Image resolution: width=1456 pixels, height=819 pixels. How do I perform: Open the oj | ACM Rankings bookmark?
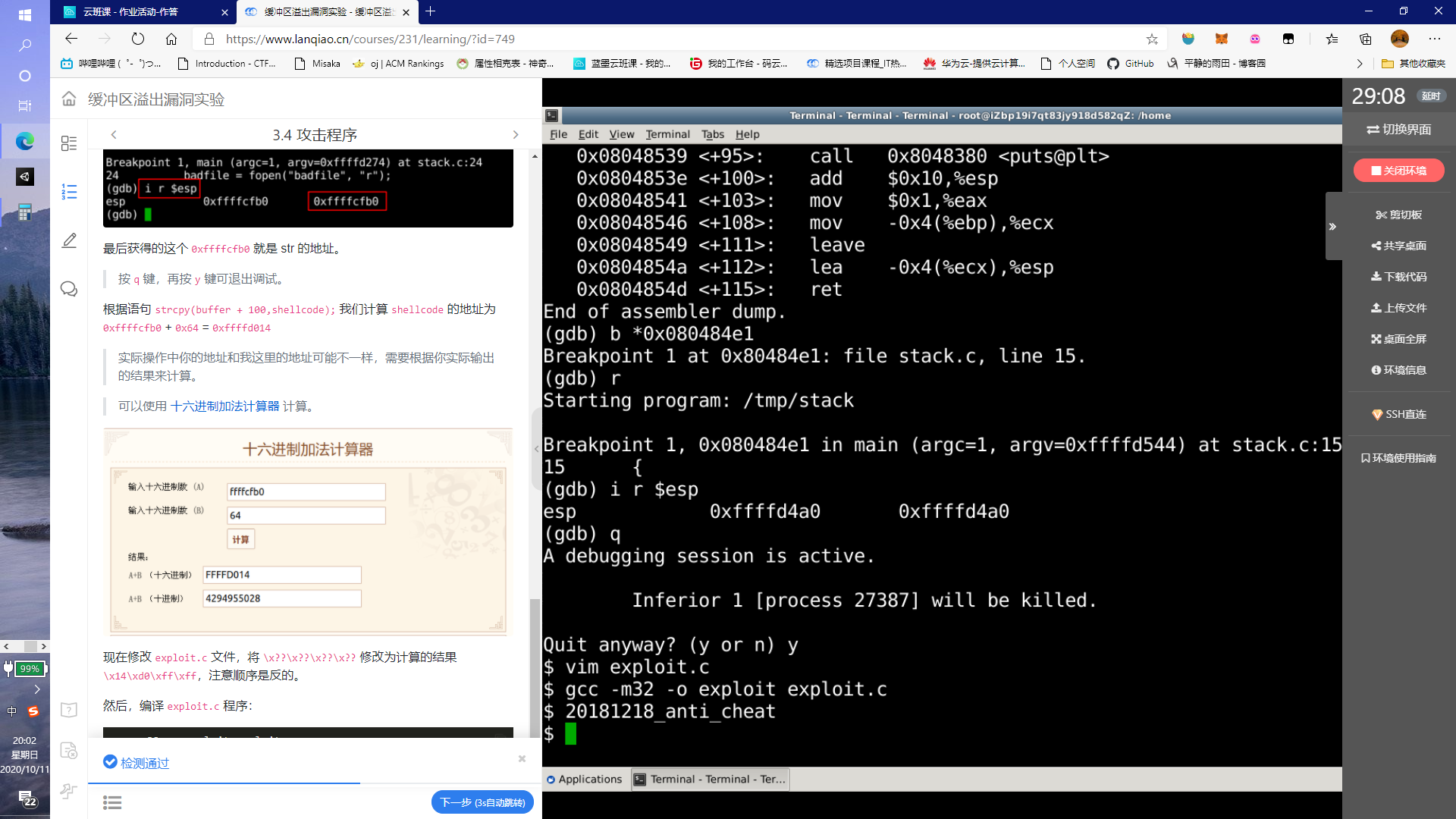coord(399,64)
